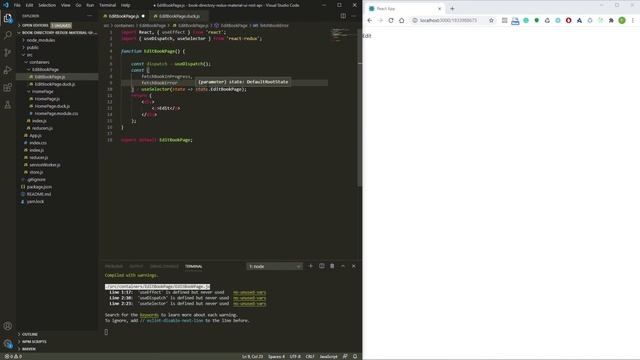Open the View menu

(66, 5)
